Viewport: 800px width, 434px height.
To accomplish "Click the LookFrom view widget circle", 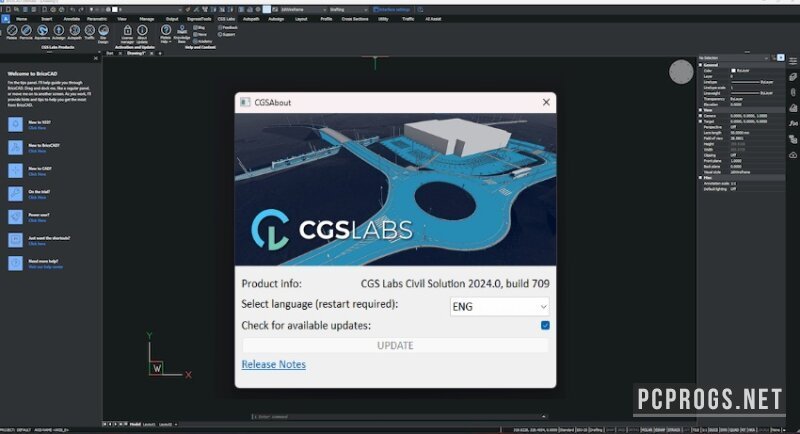I will tap(681, 72).
